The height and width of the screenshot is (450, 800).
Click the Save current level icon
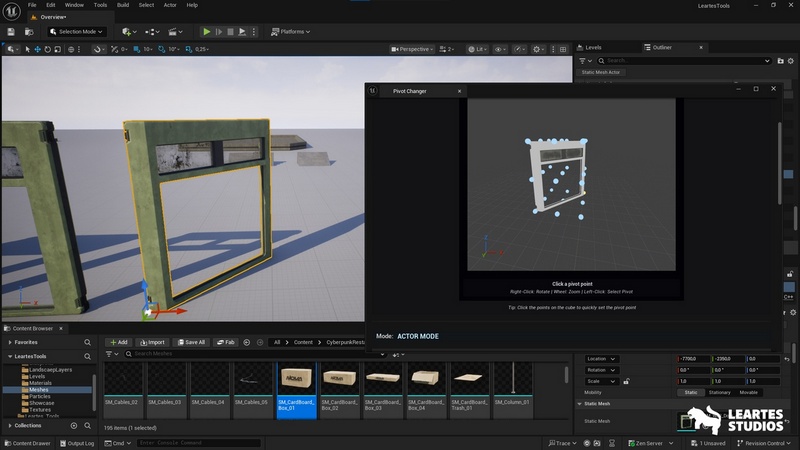(x=11, y=31)
